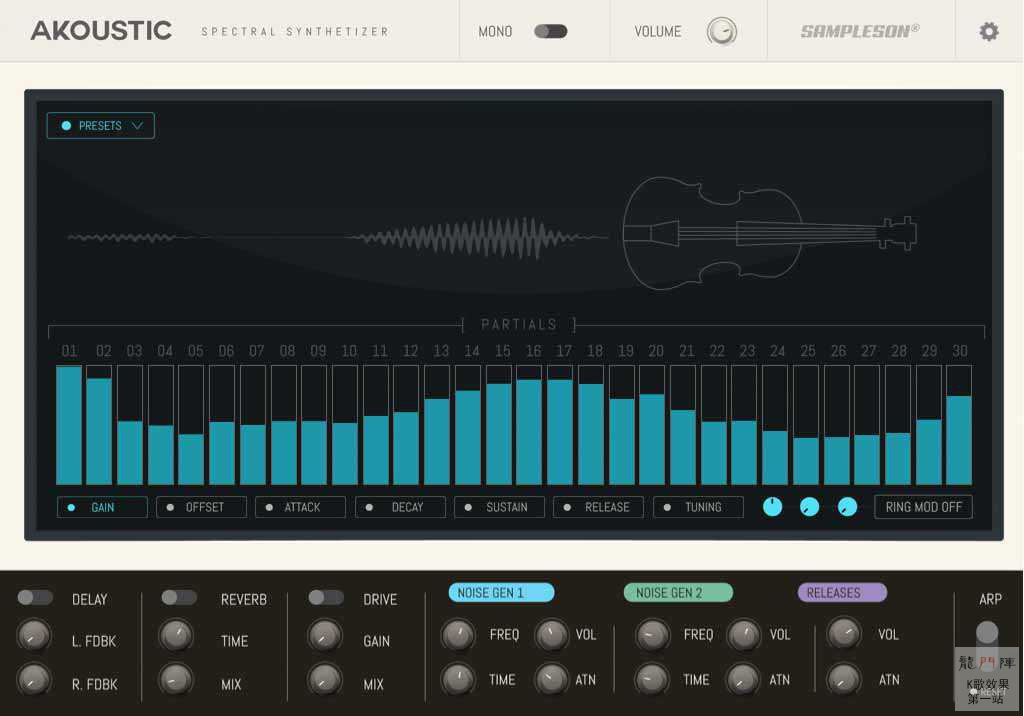Select the RELEASE partials tab
The width and height of the screenshot is (1024, 716).
point(599,507)
